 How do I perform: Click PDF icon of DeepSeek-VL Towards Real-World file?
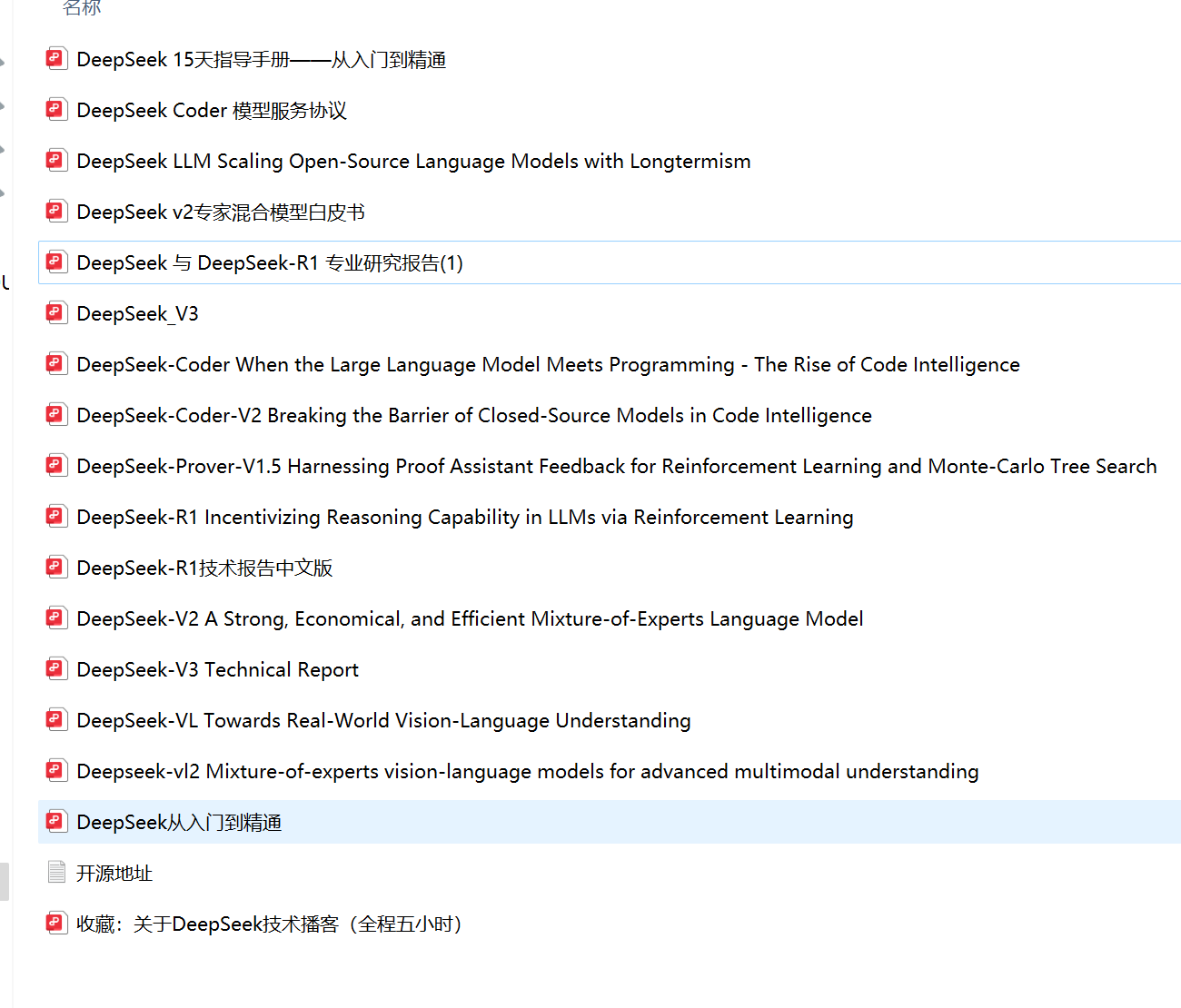click(x=56, y=720)
